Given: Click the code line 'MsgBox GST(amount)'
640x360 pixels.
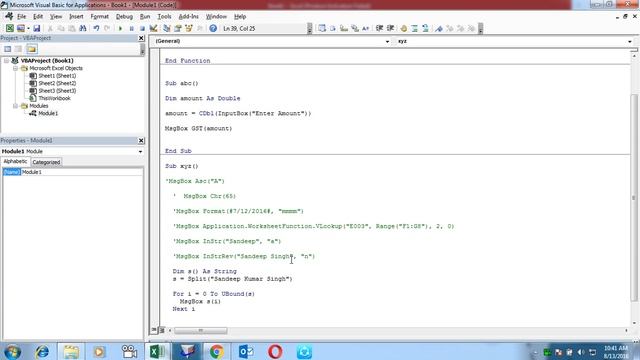Looking at the screenshot, I should tap(198, 129).
